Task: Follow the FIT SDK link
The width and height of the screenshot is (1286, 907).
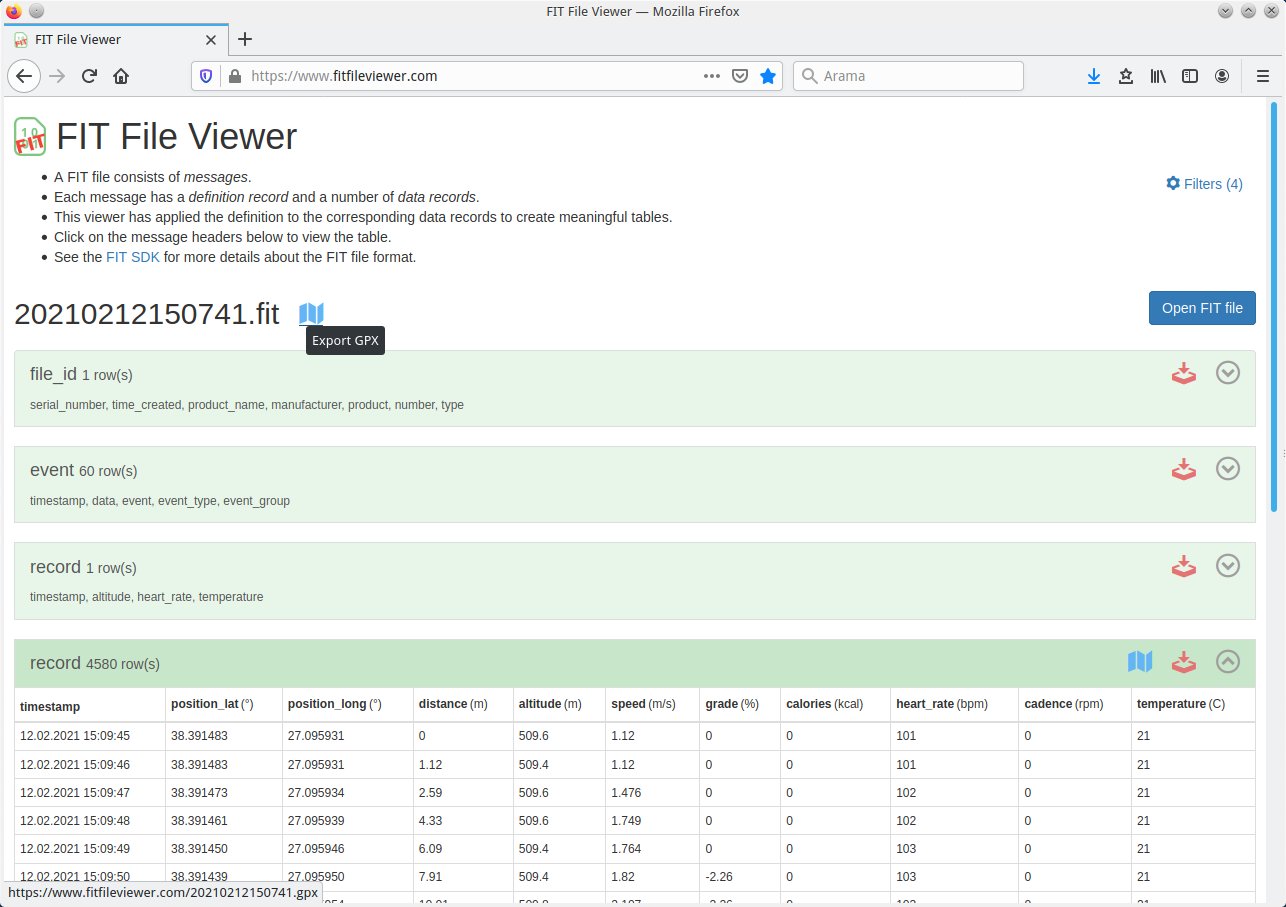Action: (x=132, y=257)
